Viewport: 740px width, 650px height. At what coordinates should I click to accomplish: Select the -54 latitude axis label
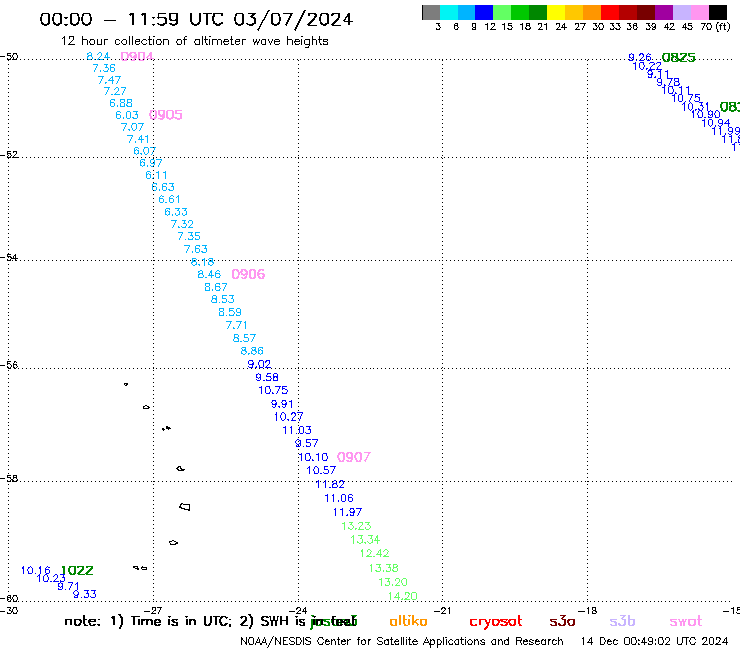coord(9,258)
